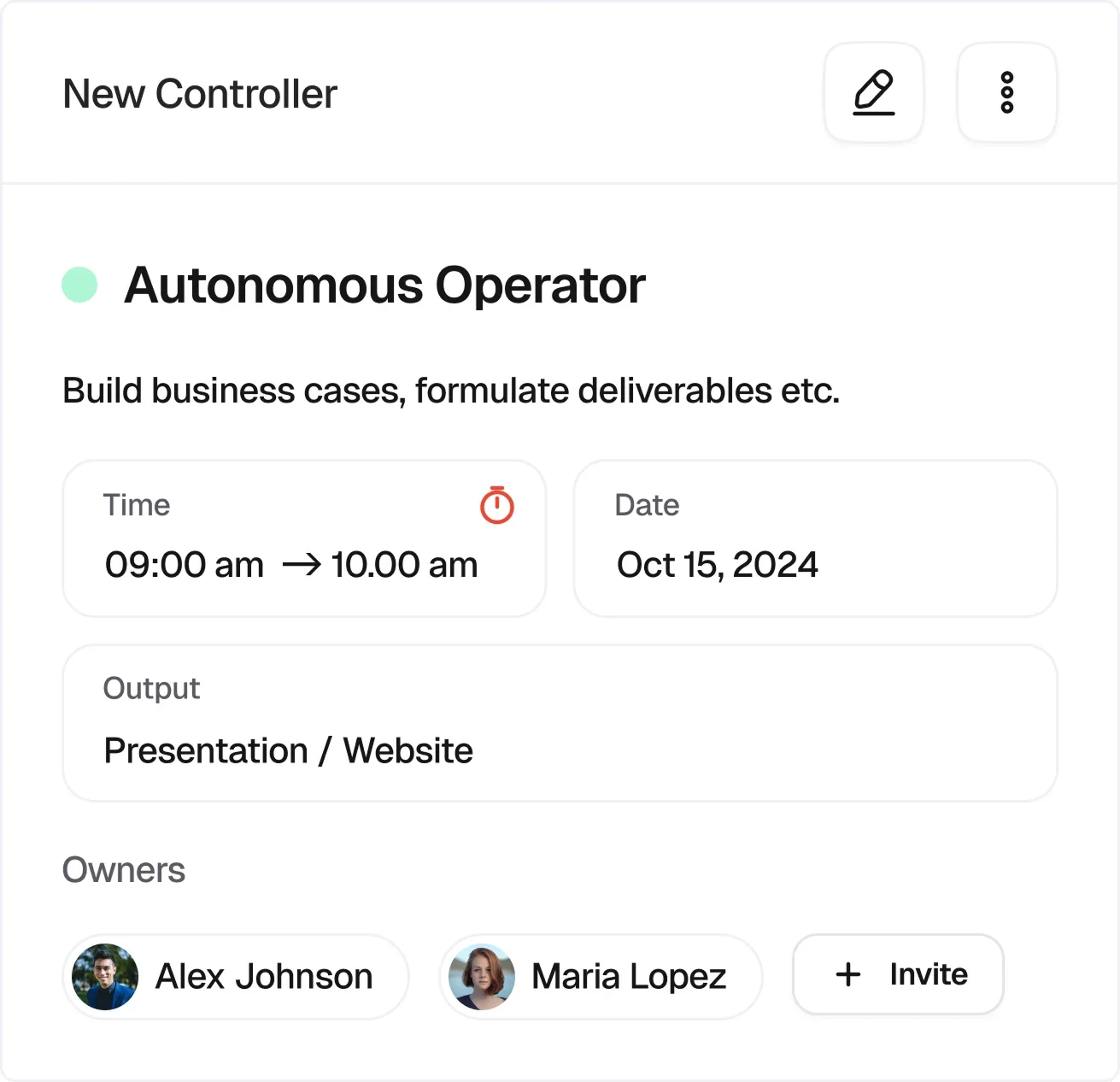Screen dimensions: 1120x1082
Task: Click the green status dot
Action: point(79,283)
